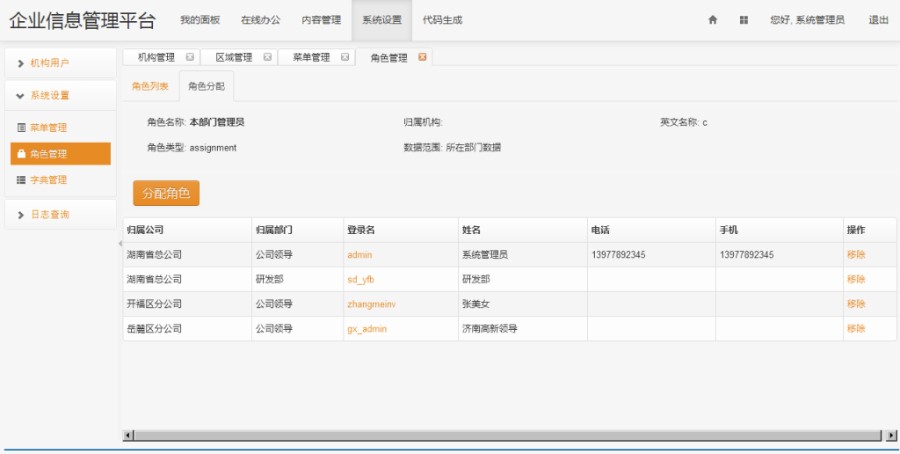900x454 pixels.
Task: Click the 姓名 column header
Action: coord(522,230)
